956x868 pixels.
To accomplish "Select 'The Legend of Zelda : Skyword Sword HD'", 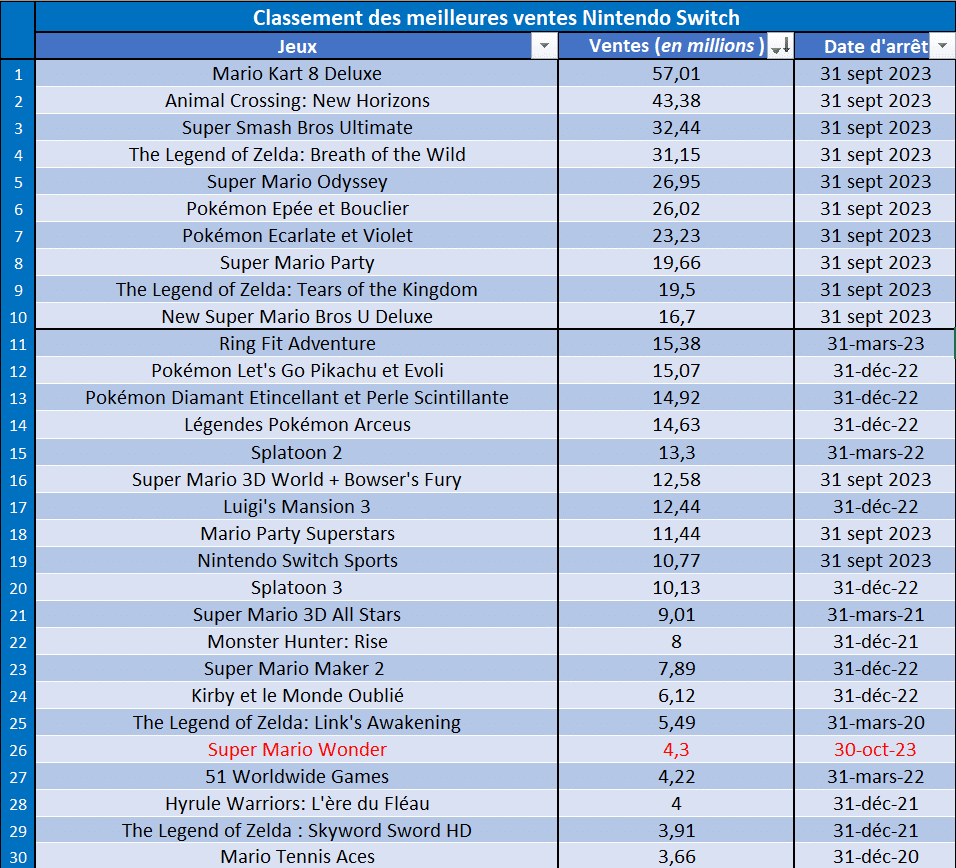I will tap(297, 830).
